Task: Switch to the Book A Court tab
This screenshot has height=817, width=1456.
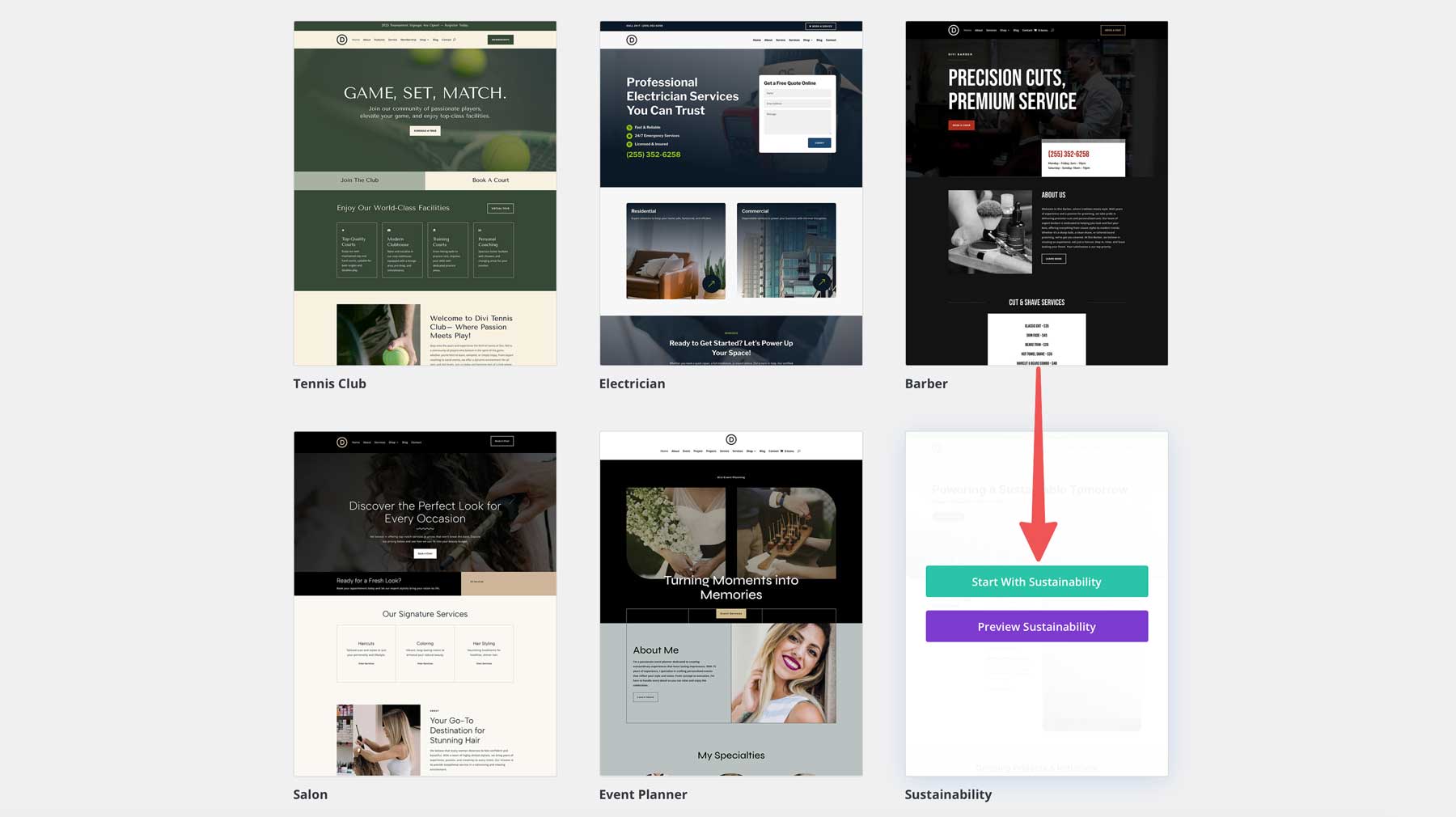Action: click(x=490, y=180)
